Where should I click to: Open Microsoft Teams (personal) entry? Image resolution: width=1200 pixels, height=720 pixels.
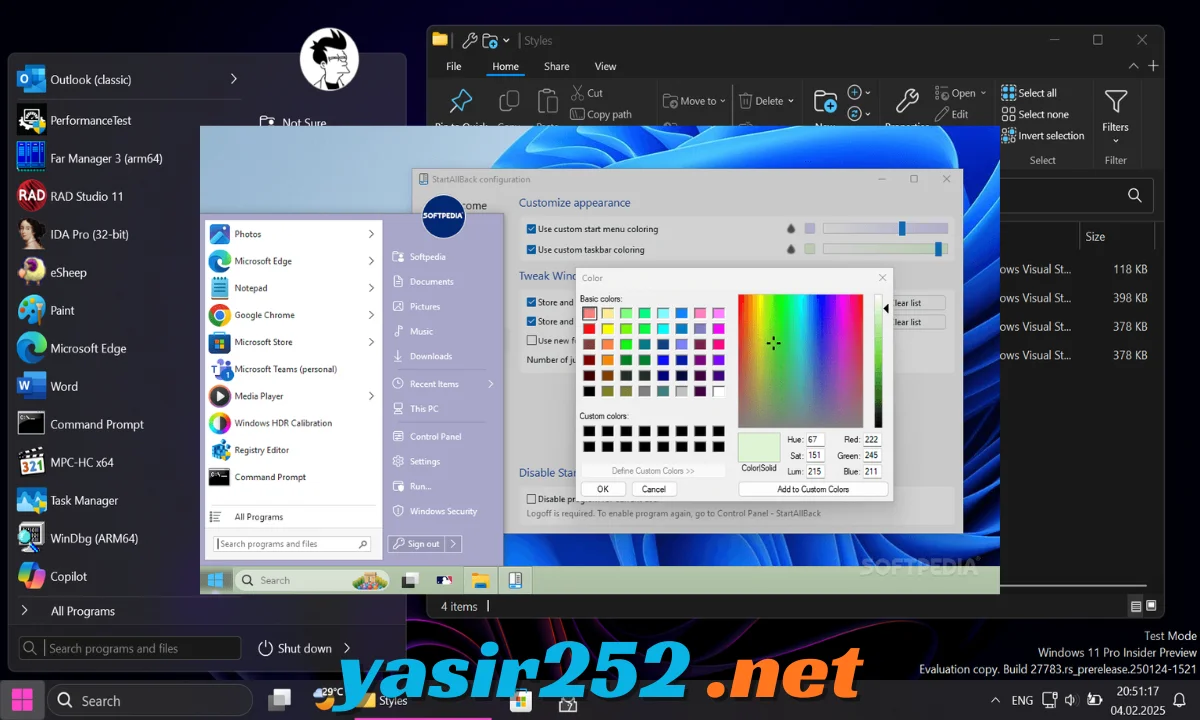click(293, 369)
